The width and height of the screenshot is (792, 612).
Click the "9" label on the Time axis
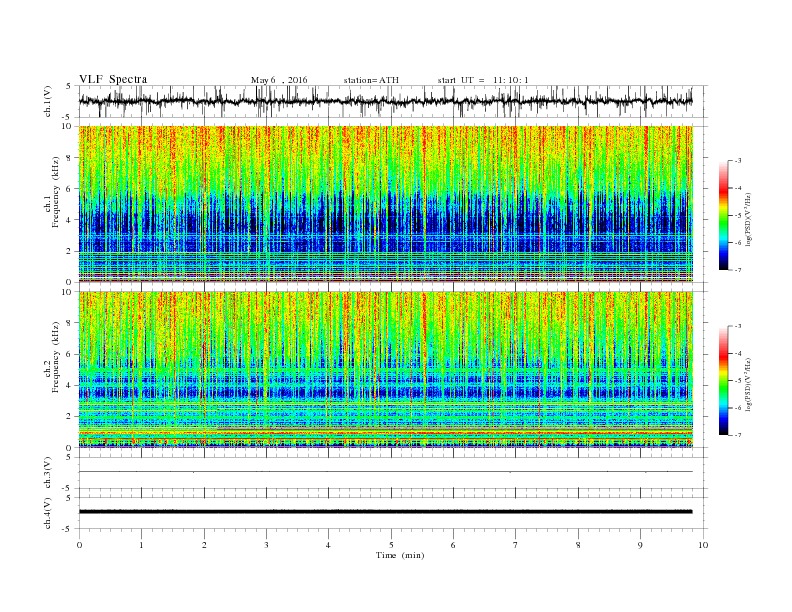640,545
